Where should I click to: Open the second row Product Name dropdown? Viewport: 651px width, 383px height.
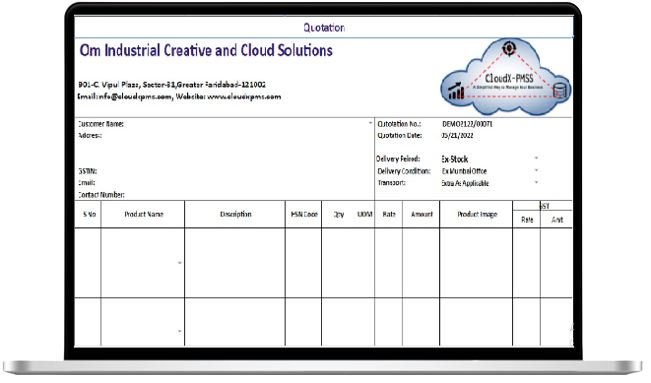click(179, 331)
